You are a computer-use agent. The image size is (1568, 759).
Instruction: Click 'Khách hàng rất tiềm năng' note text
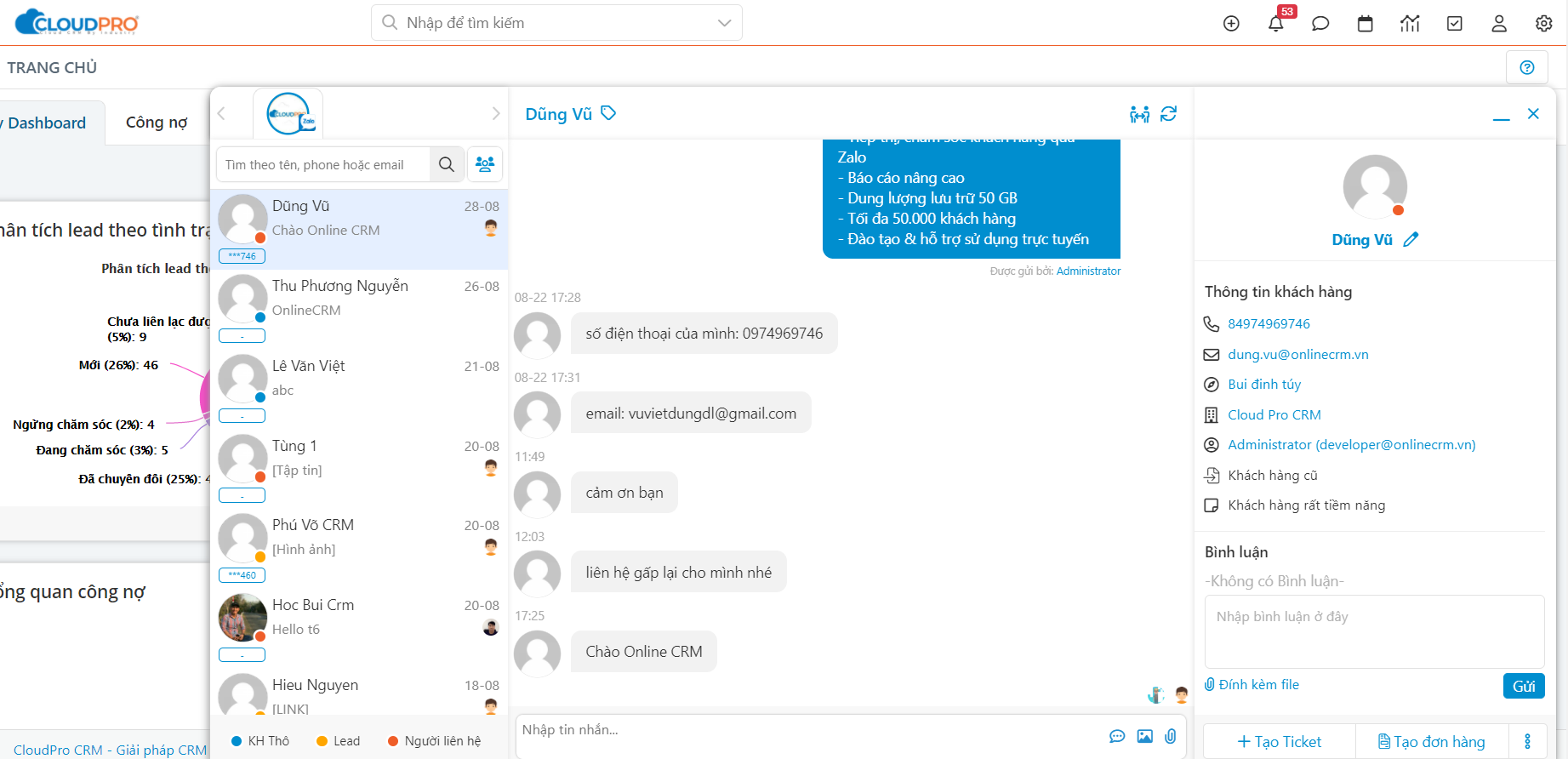click(1307, 505)
